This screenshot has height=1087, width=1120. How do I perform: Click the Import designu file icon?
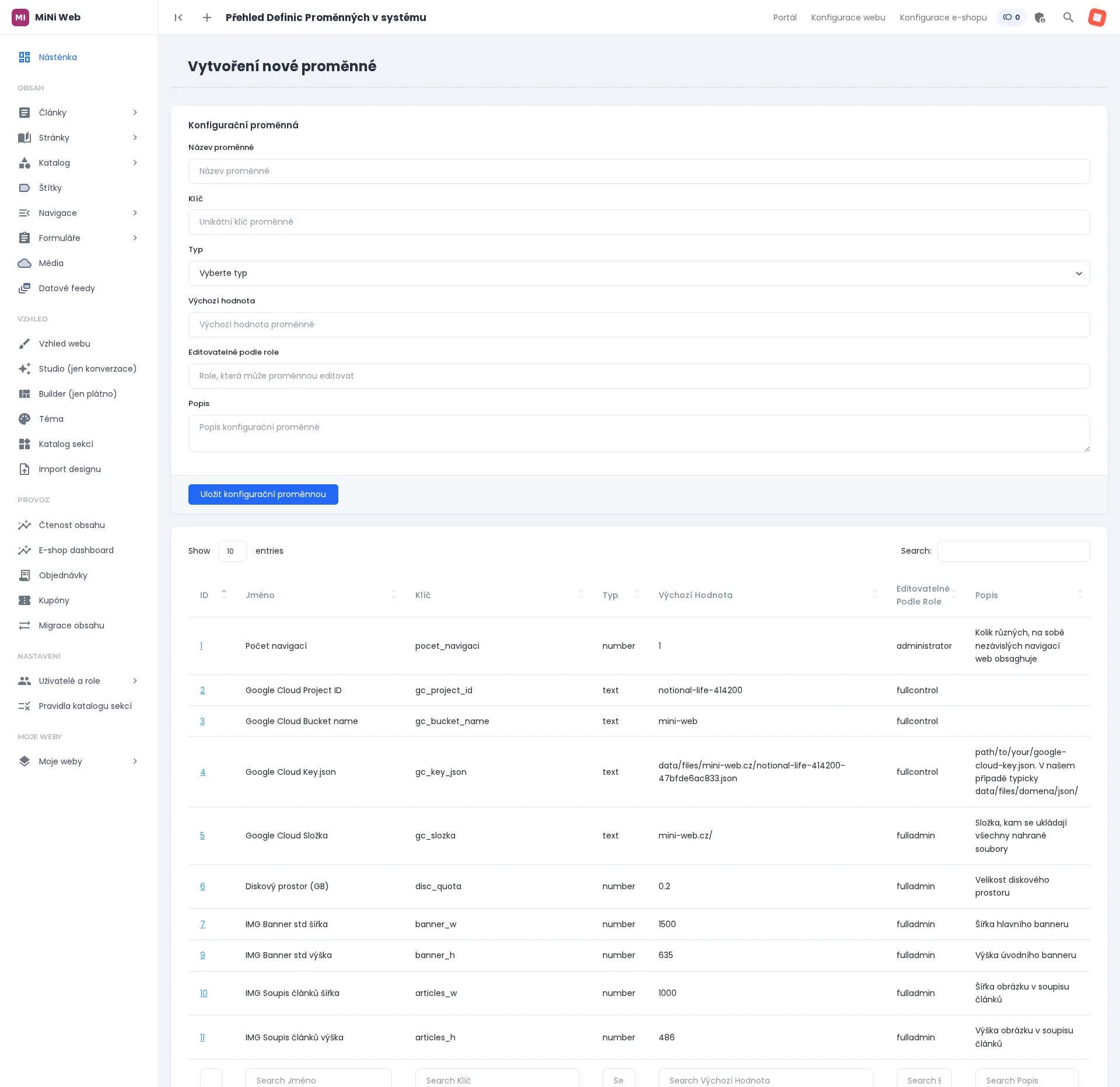point(24,469)
